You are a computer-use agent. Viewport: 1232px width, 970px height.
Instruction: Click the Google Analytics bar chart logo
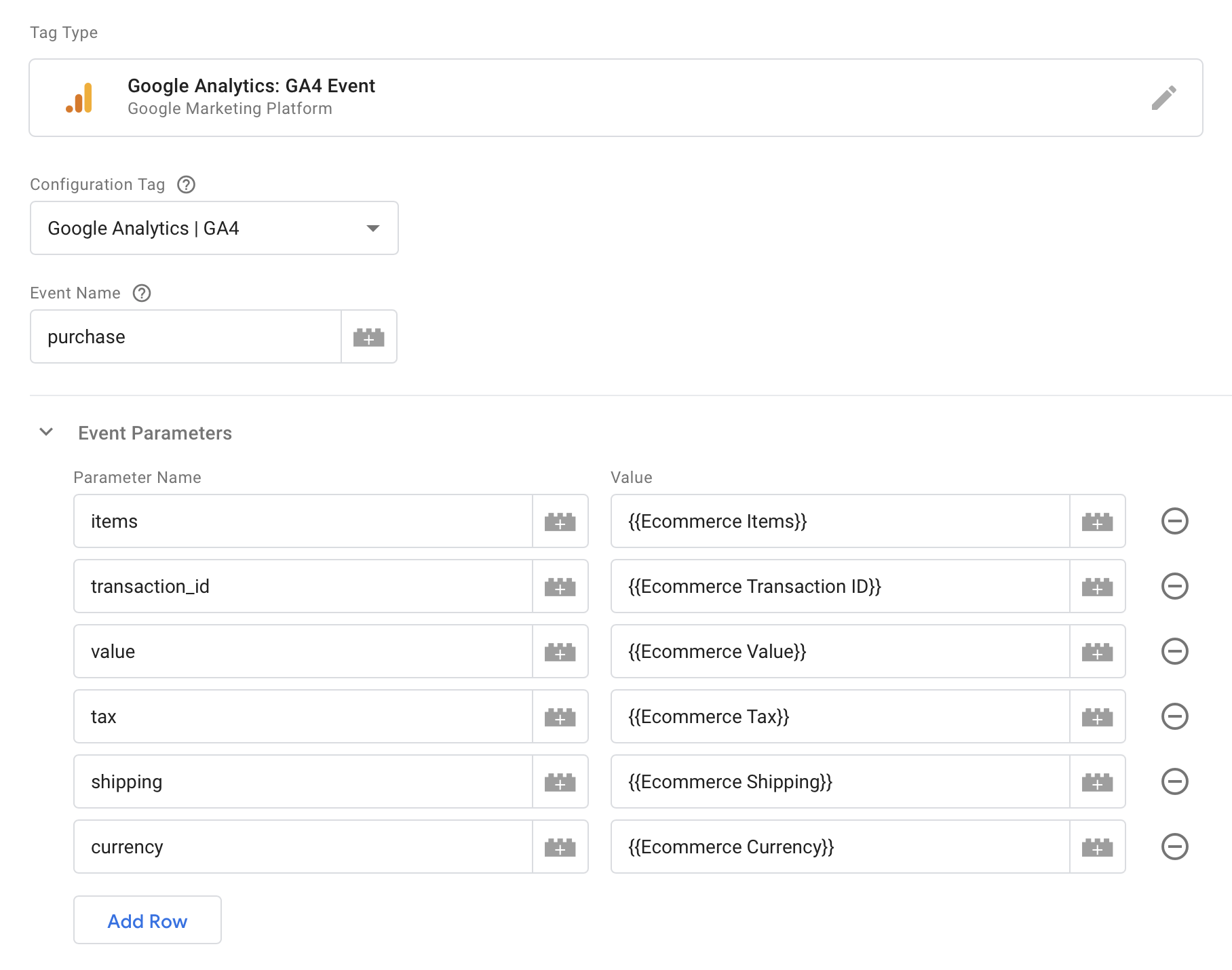(x=79, y=98)
